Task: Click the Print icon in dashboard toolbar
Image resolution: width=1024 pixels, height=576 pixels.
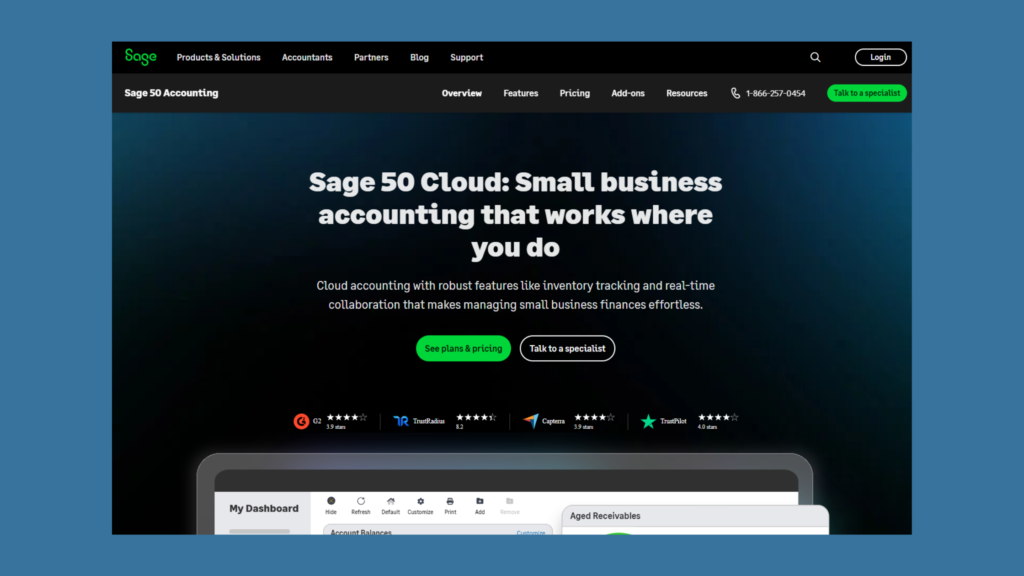Action: tap(450, 501)
